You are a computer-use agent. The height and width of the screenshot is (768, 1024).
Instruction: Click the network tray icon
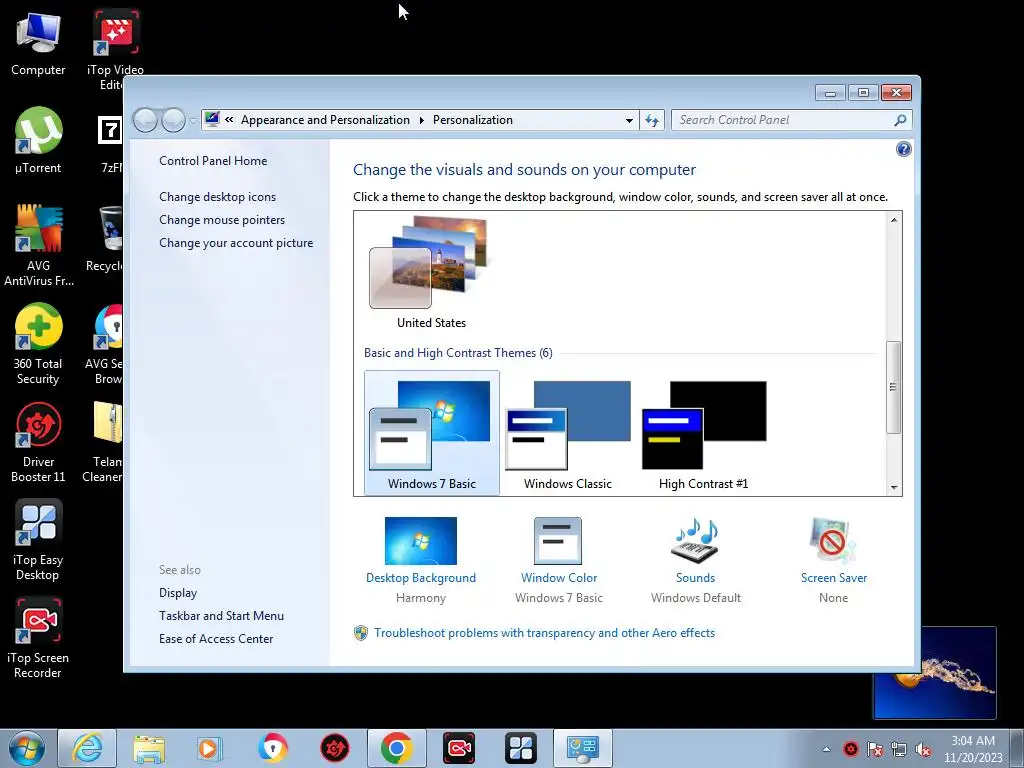coord(899,749)
